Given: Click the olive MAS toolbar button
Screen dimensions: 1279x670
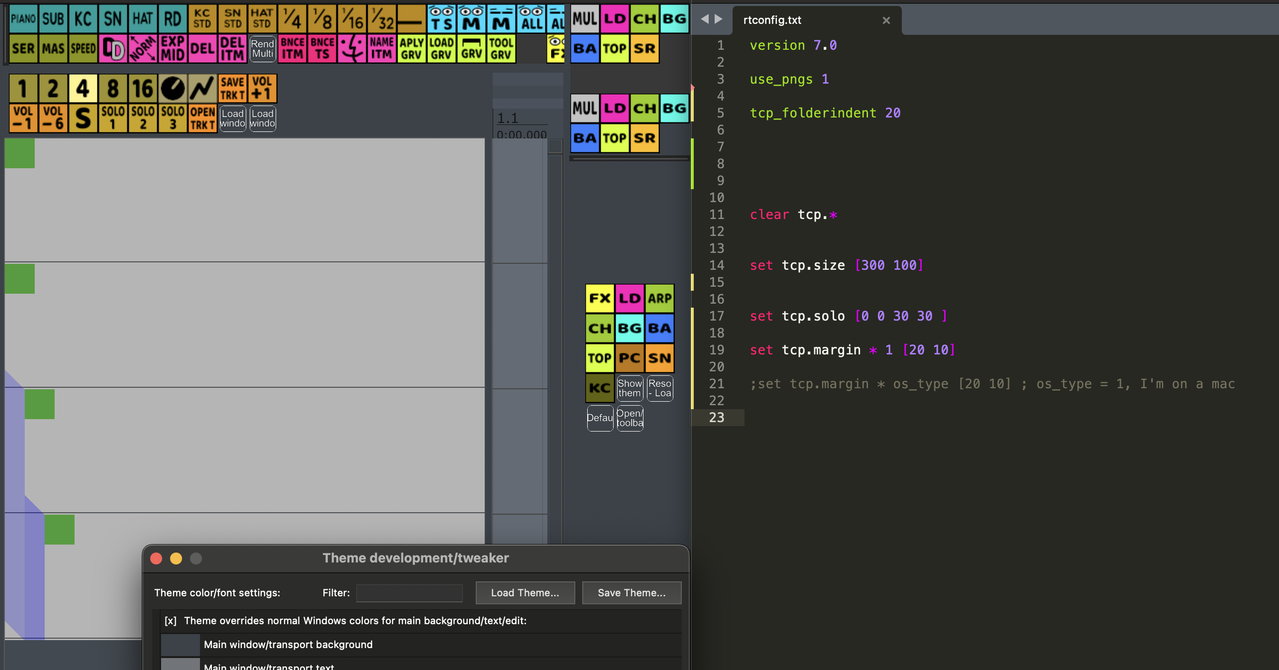Looking at the screenshot, I should 53,48.
